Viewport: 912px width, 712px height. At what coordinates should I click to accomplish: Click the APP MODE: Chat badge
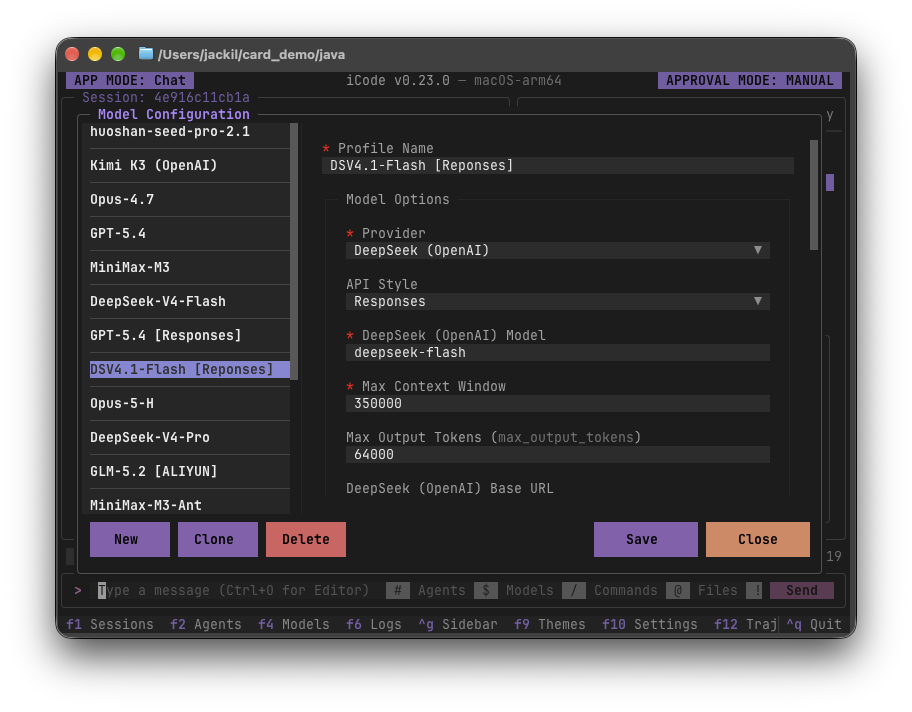click(130, 80)
